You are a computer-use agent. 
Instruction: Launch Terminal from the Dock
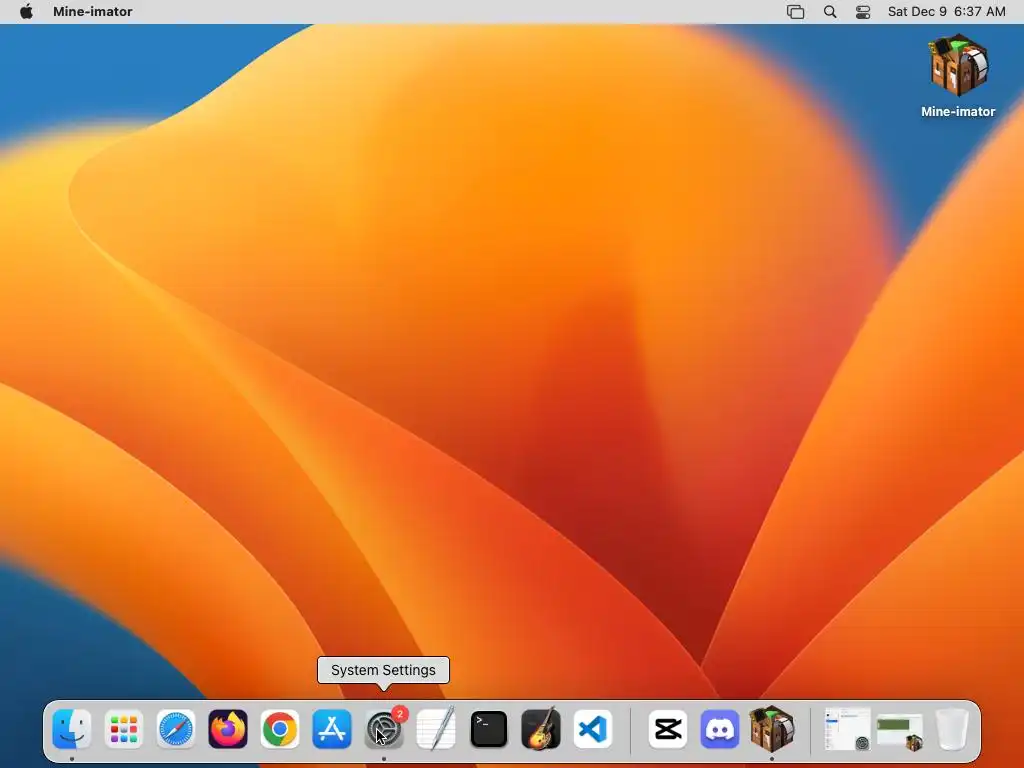click(488, 729)
